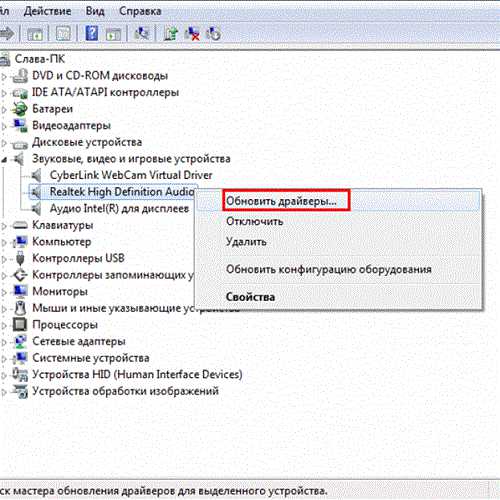The width and height of the screenshot is (500, 500).
Task: Expand the DVD и CD-ROM дисководы node
Action: 4,77
